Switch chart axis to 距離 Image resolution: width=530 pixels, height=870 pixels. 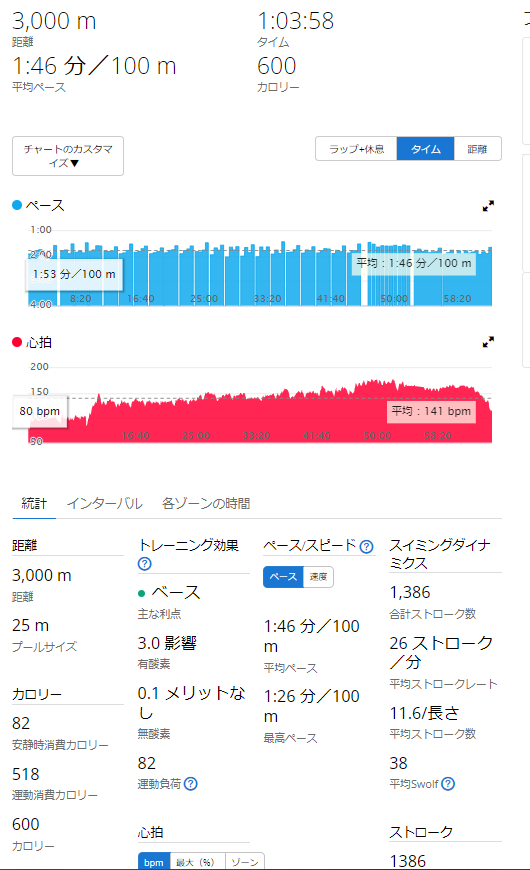[x=477, y=149]
